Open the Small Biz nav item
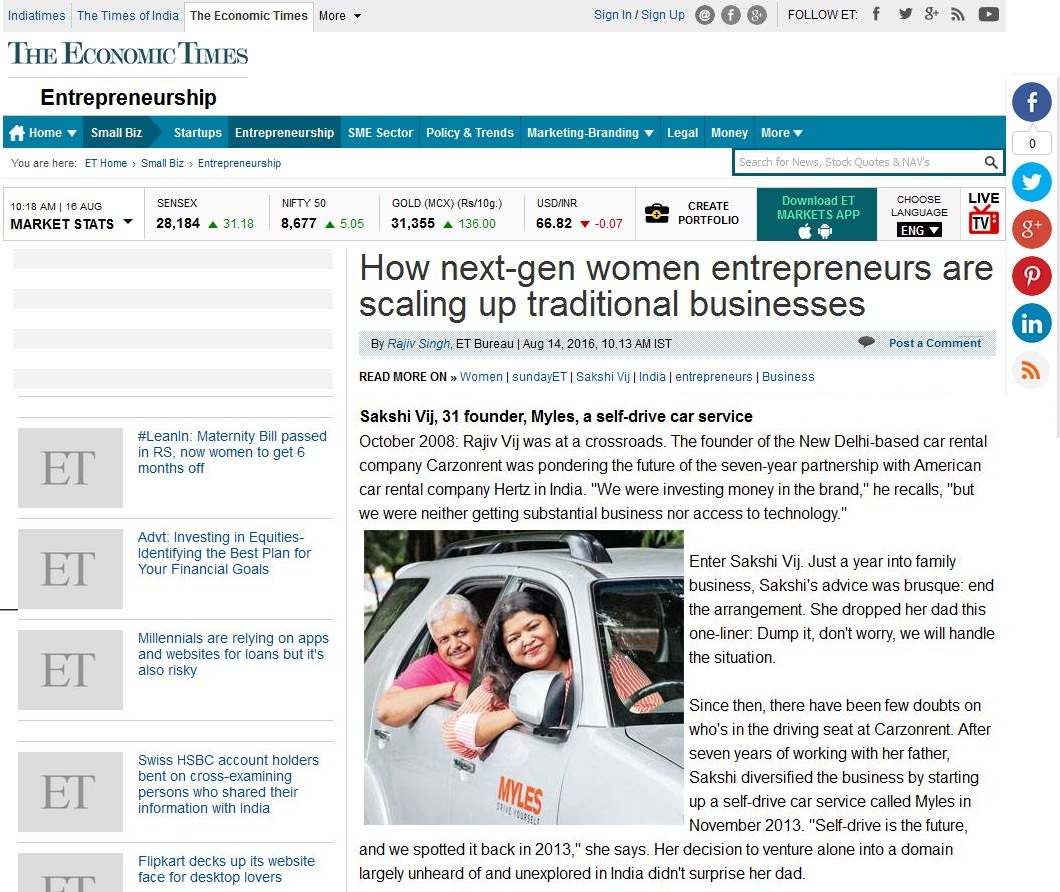Image resolution: width=1060 pixels, height=892 pixels. tap(116, 133)
